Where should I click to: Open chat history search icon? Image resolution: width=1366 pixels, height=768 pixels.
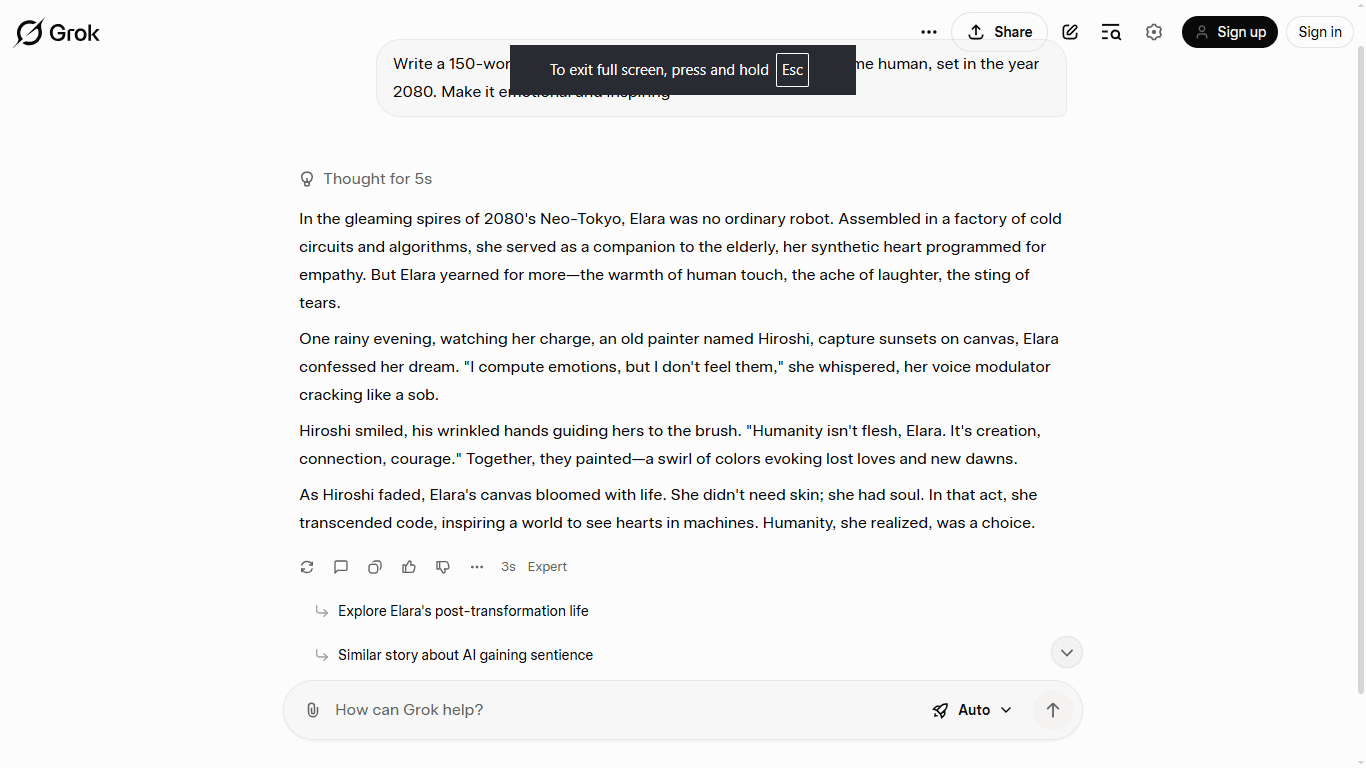click(x=1111, y=32)
